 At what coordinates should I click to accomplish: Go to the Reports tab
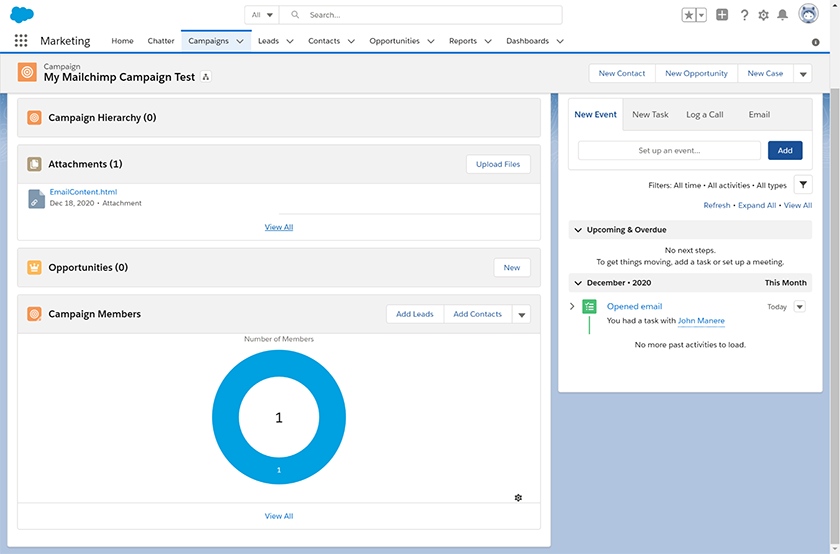(463, 41)
